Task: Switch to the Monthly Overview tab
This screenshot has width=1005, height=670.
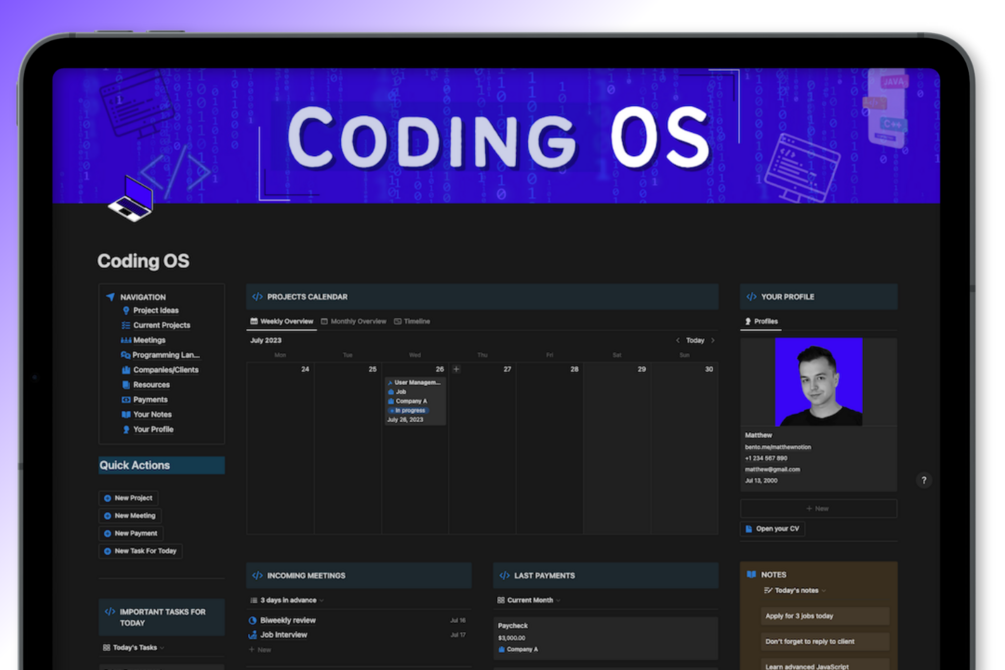Action: click(357, 320)
